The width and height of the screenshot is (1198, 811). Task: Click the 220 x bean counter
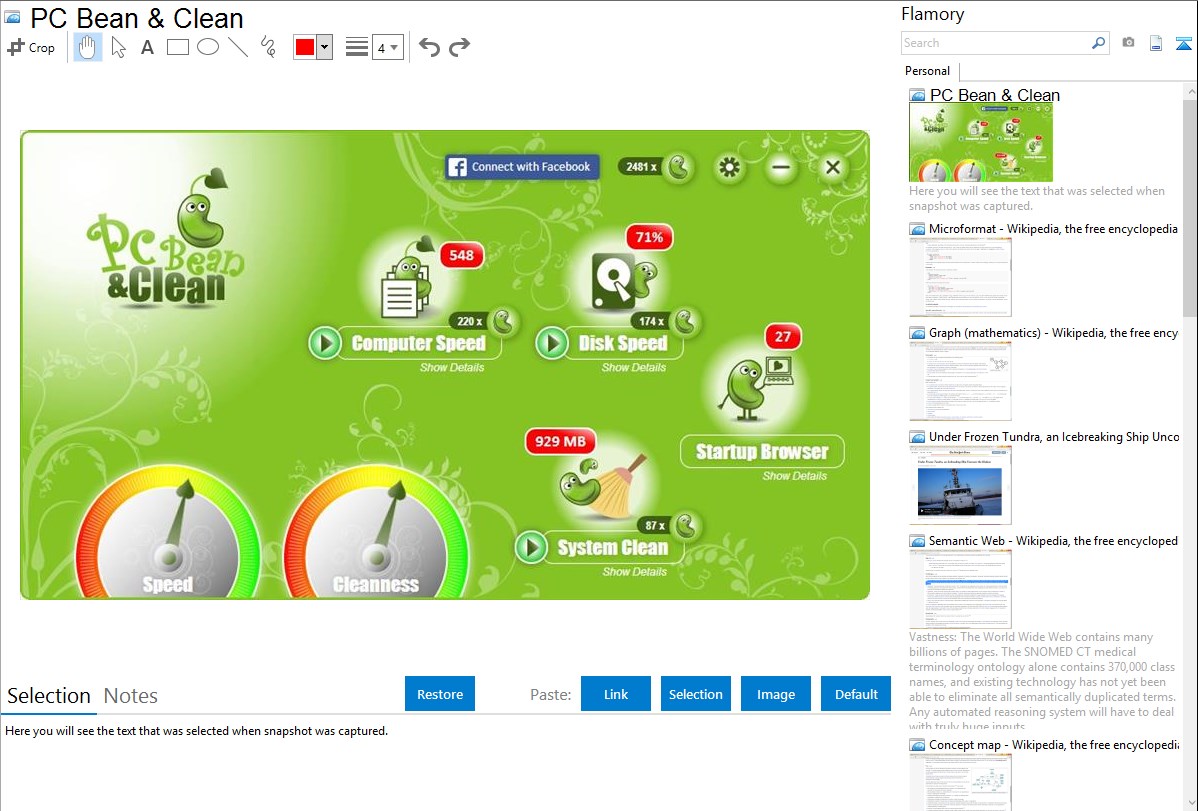[484, 321]
